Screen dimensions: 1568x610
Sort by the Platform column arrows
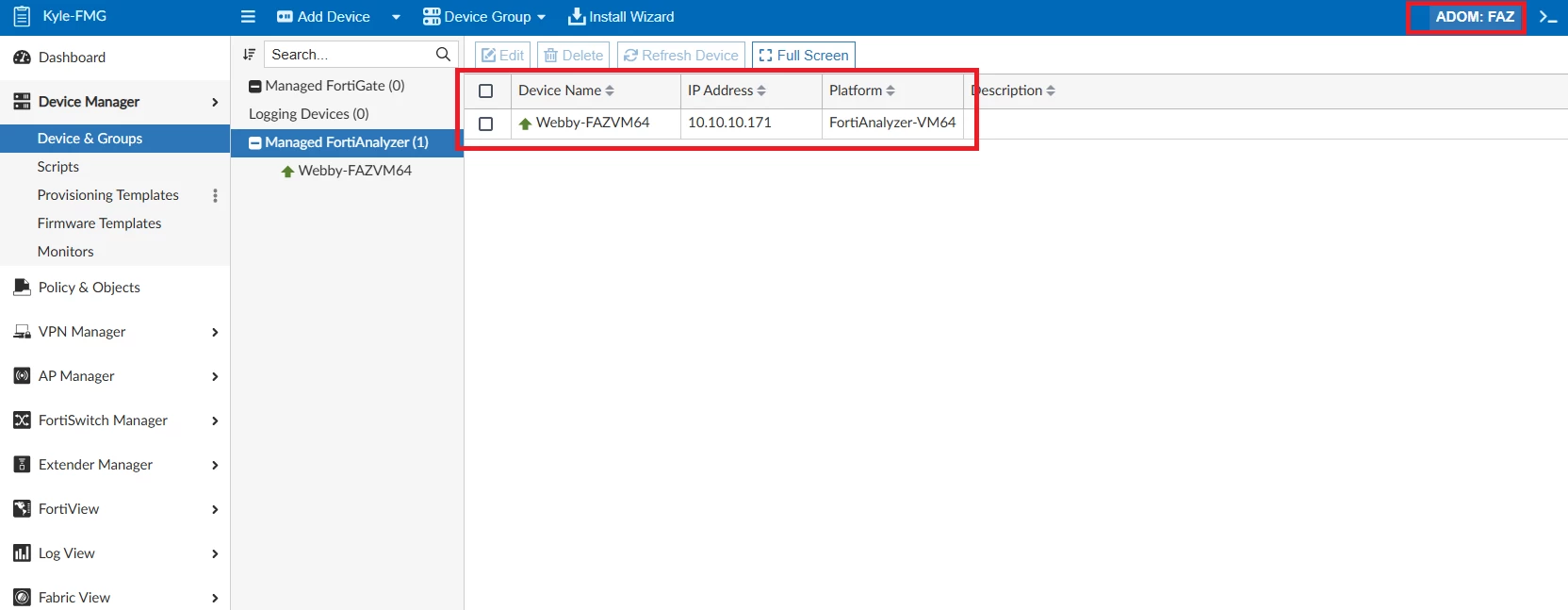point(890,91)
